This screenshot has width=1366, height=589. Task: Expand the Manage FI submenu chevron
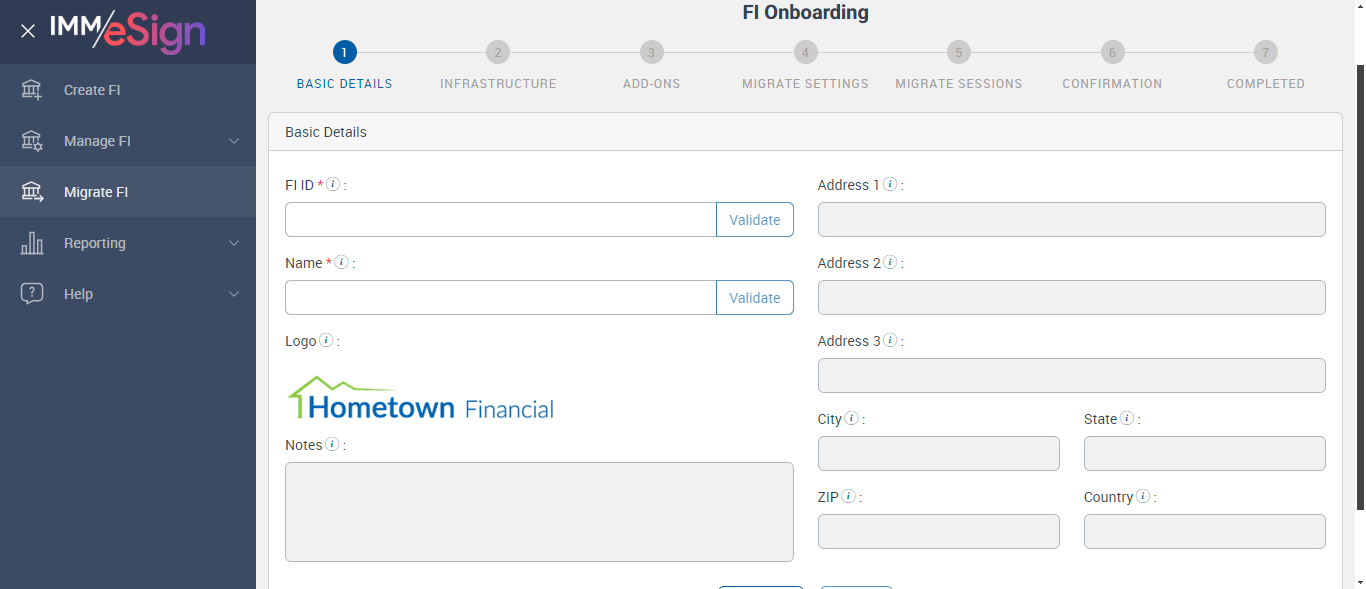pyautogui.click(x=234, y=141)
